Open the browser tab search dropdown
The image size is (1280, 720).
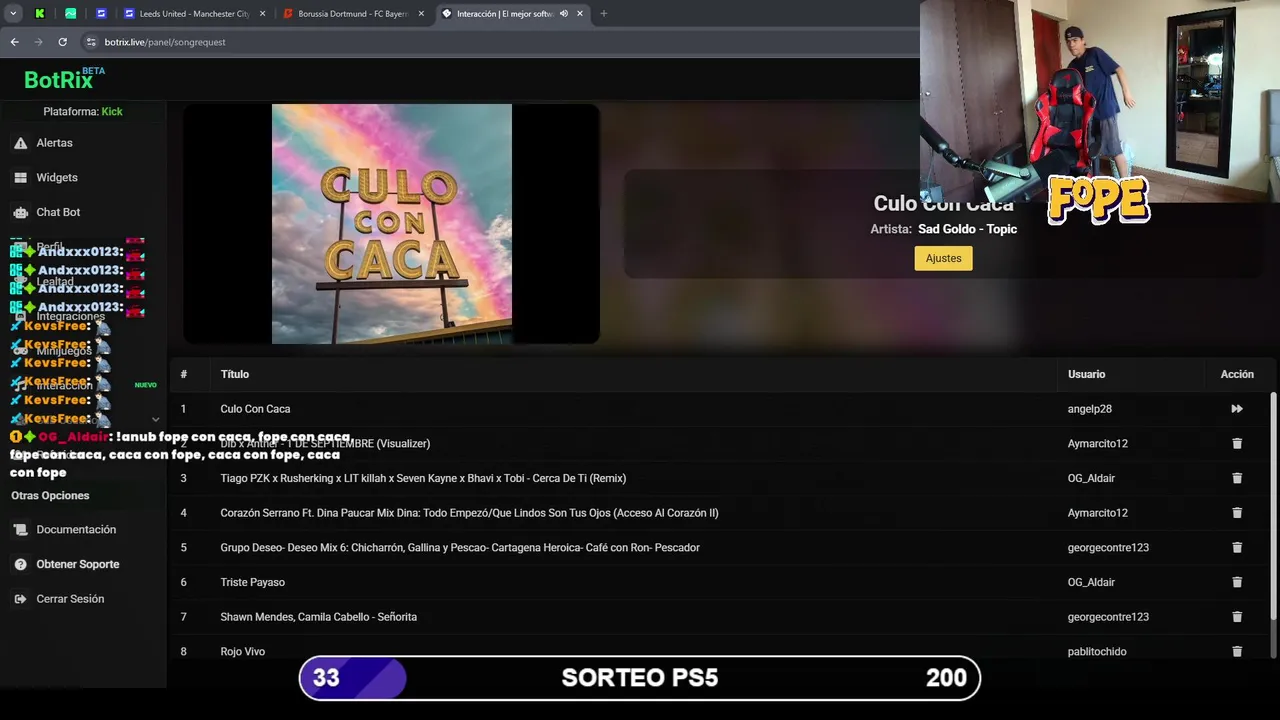pos(13,14)
